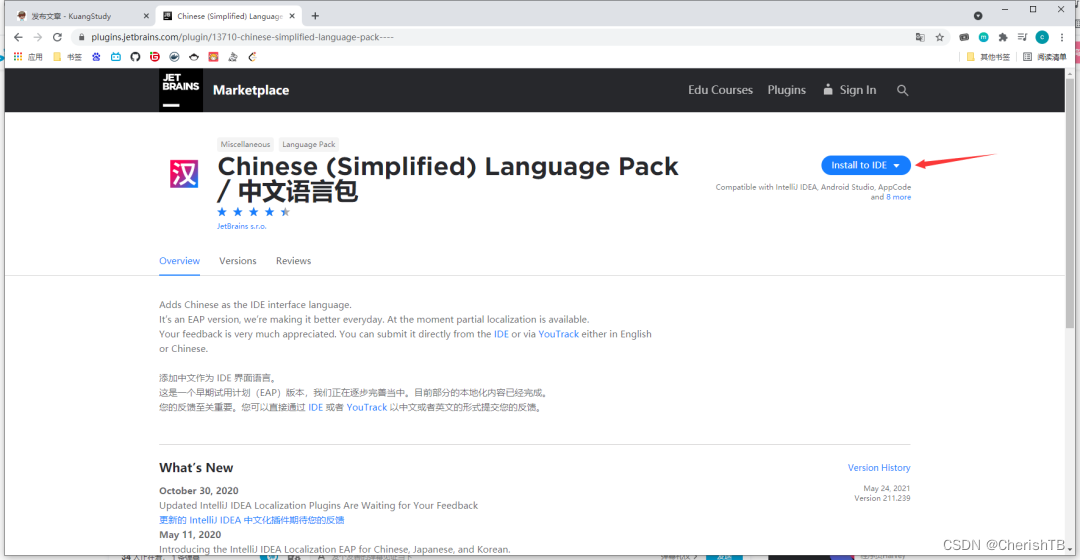The height and width of the screenshot is (560, 1080).
Task: Click the browser forward arrow
Action: tap(38, 37)
